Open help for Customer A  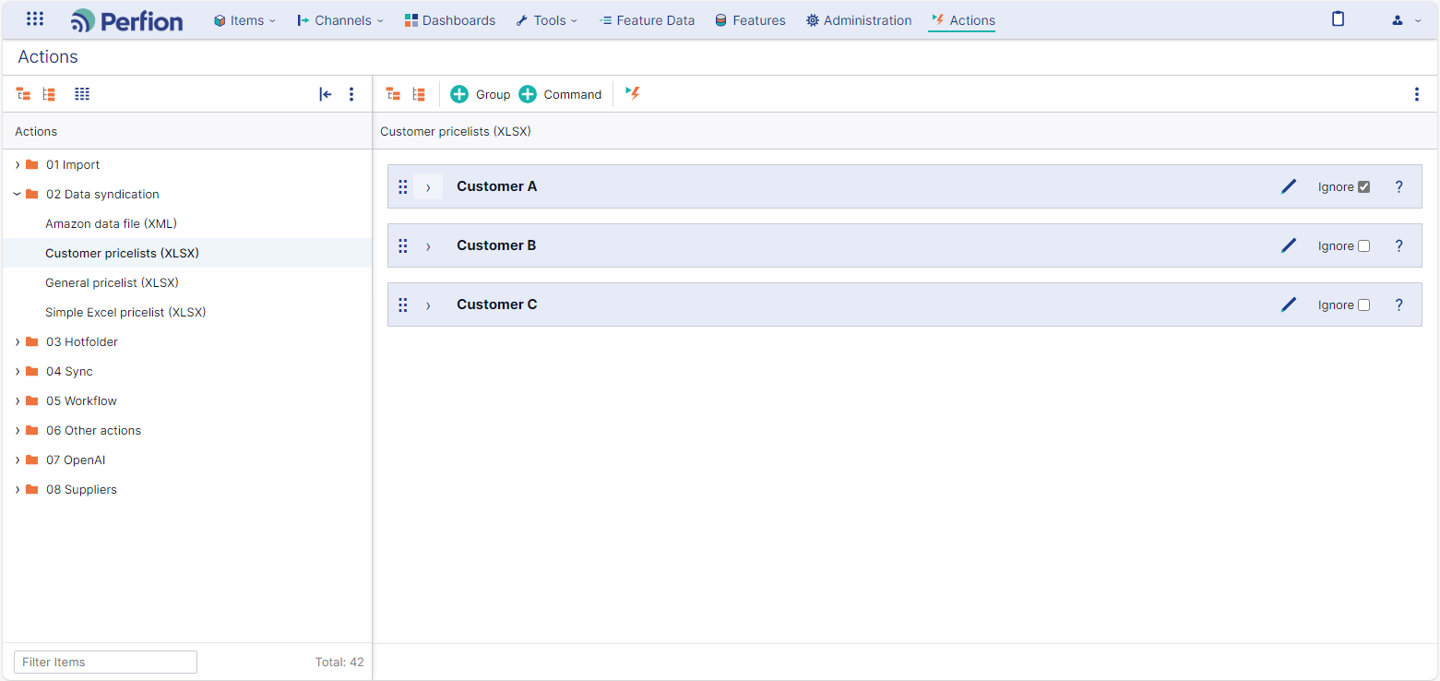pyautogui.click(x=1399, y=187)
